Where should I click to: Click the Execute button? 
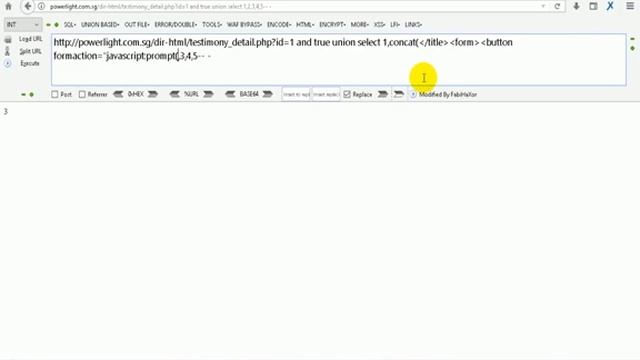coord(30,64)
